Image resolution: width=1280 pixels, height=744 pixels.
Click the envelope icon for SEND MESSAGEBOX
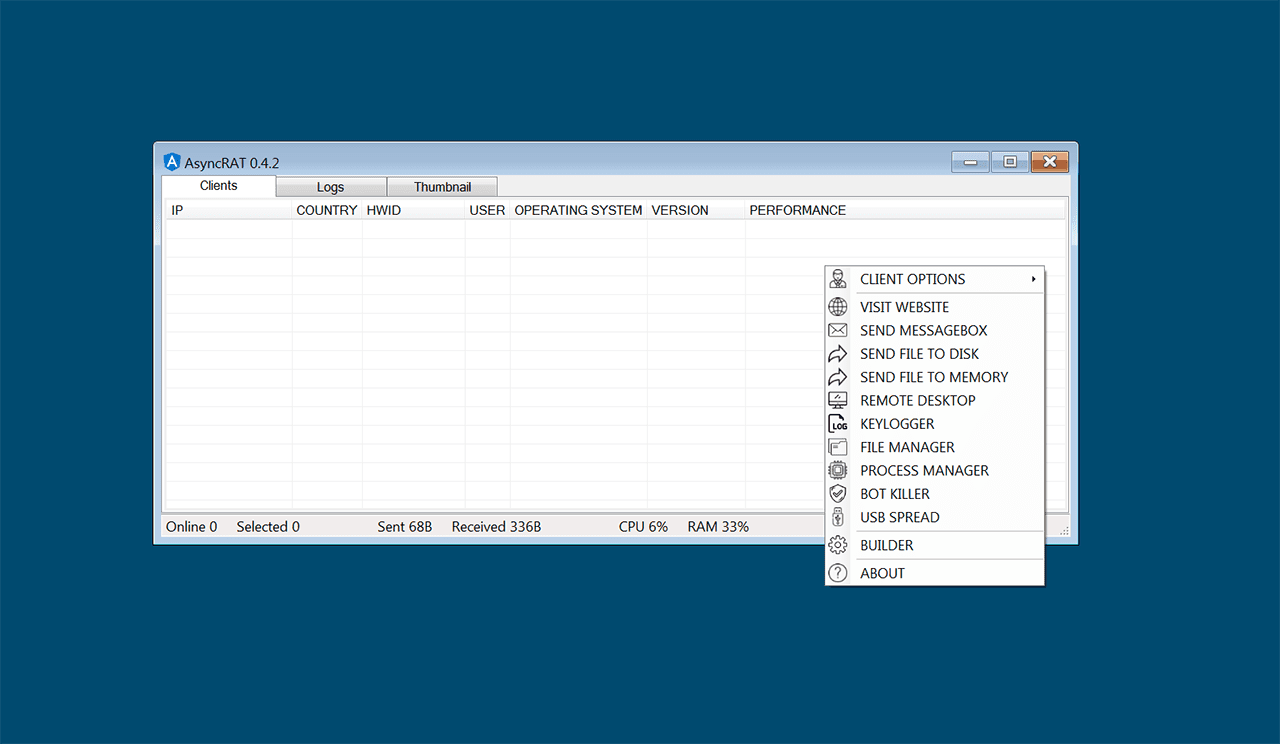coord(838,330)
